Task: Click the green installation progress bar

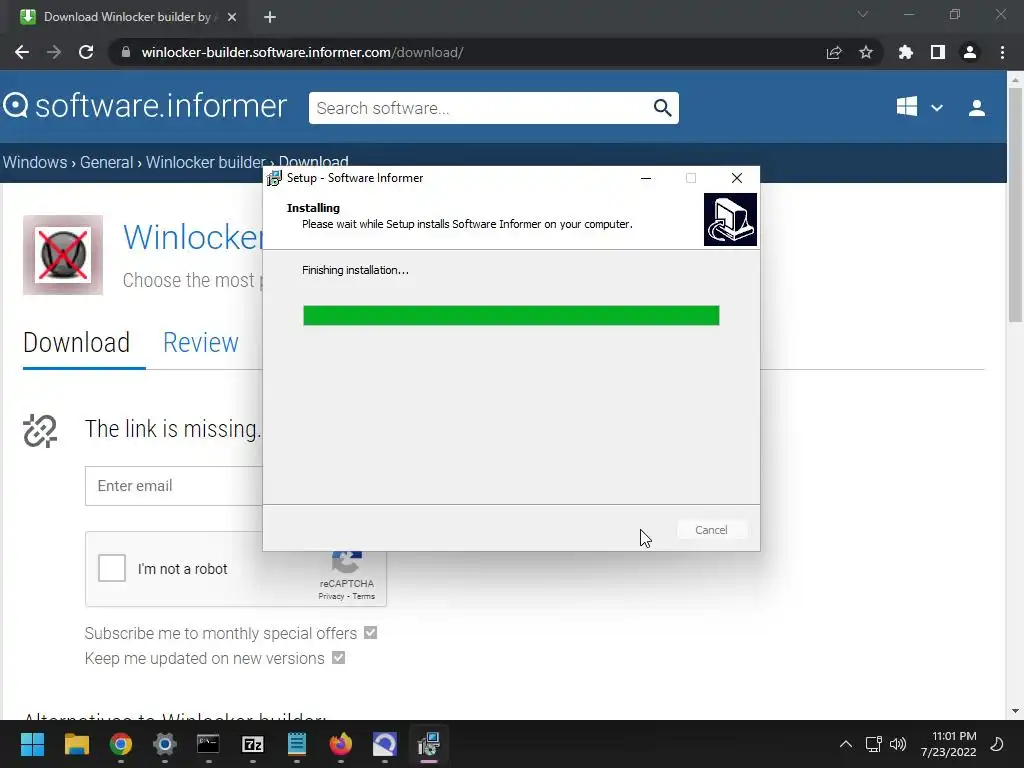Action: click(511, 315)
